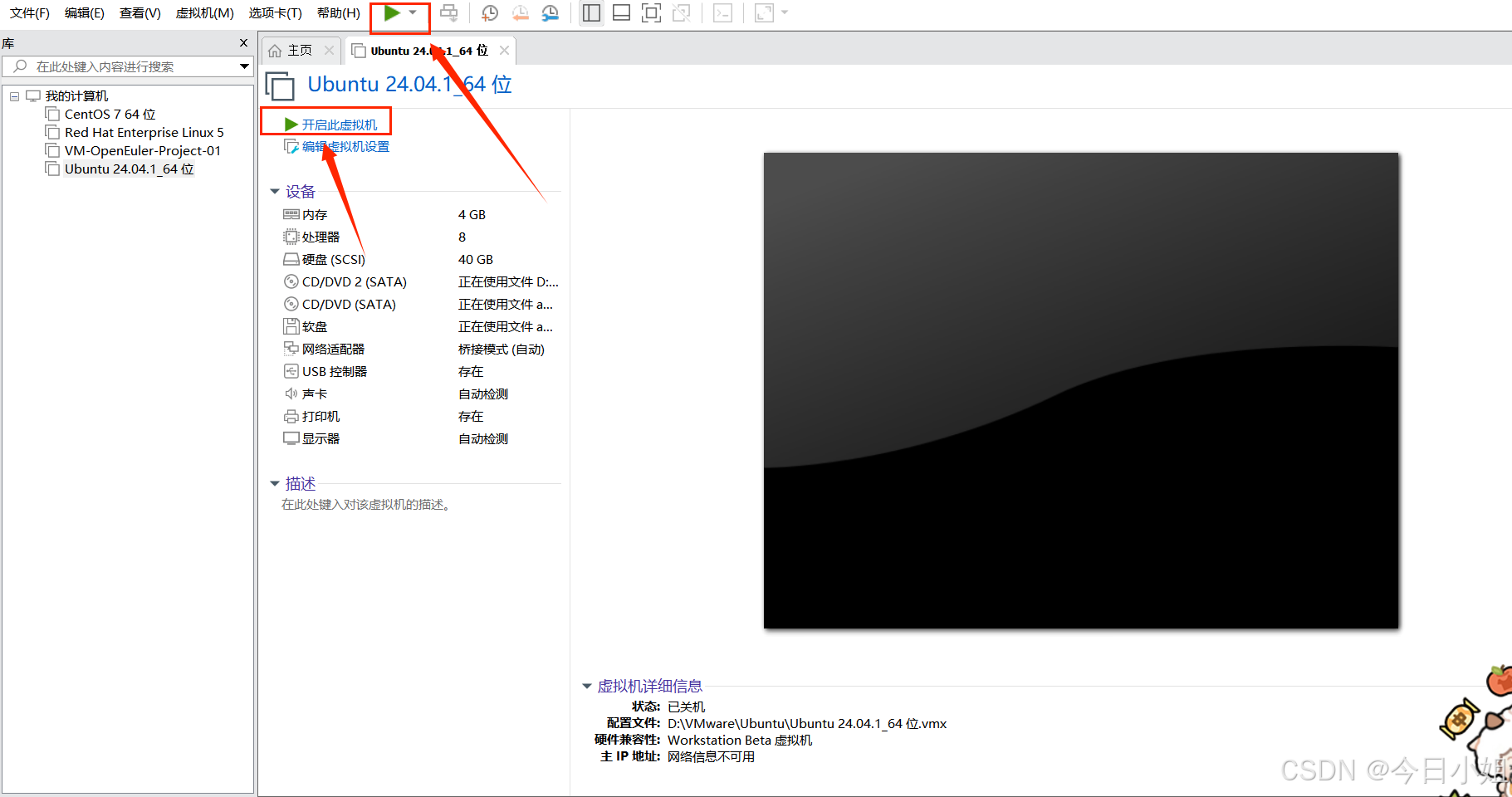The width and height of the screenshot is (1512, 797).
Task: Open the dropdown beside the power button
Action: click(412, 12)
